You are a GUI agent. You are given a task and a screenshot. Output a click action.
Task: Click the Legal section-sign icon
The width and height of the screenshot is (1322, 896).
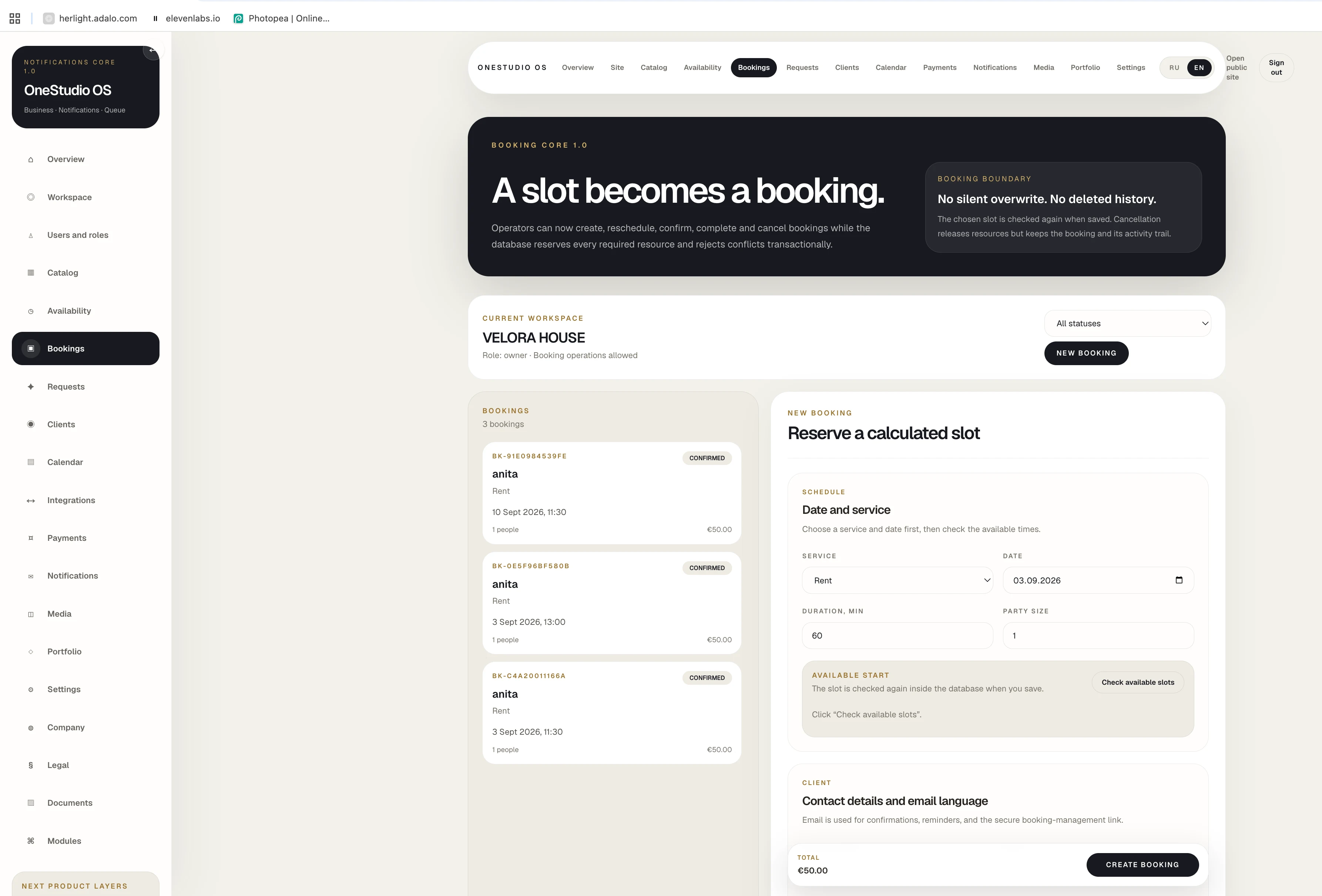point(31,765)
